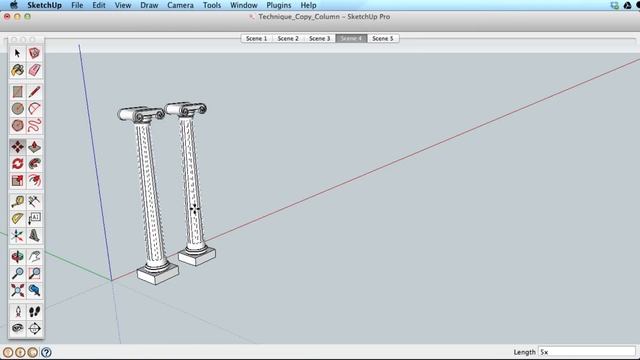
Task: Select the Position Camera tool
Action: (17, 312)
